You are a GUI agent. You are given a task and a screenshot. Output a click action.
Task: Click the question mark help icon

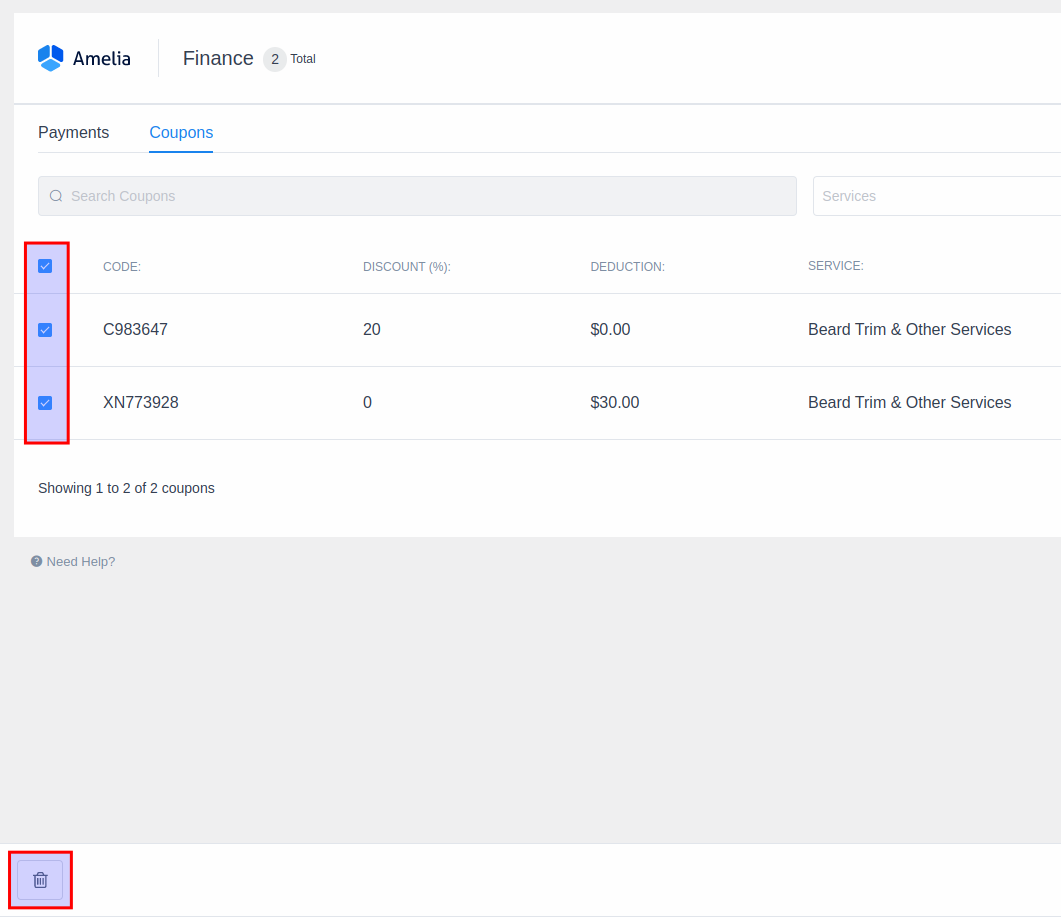point(37,562)
